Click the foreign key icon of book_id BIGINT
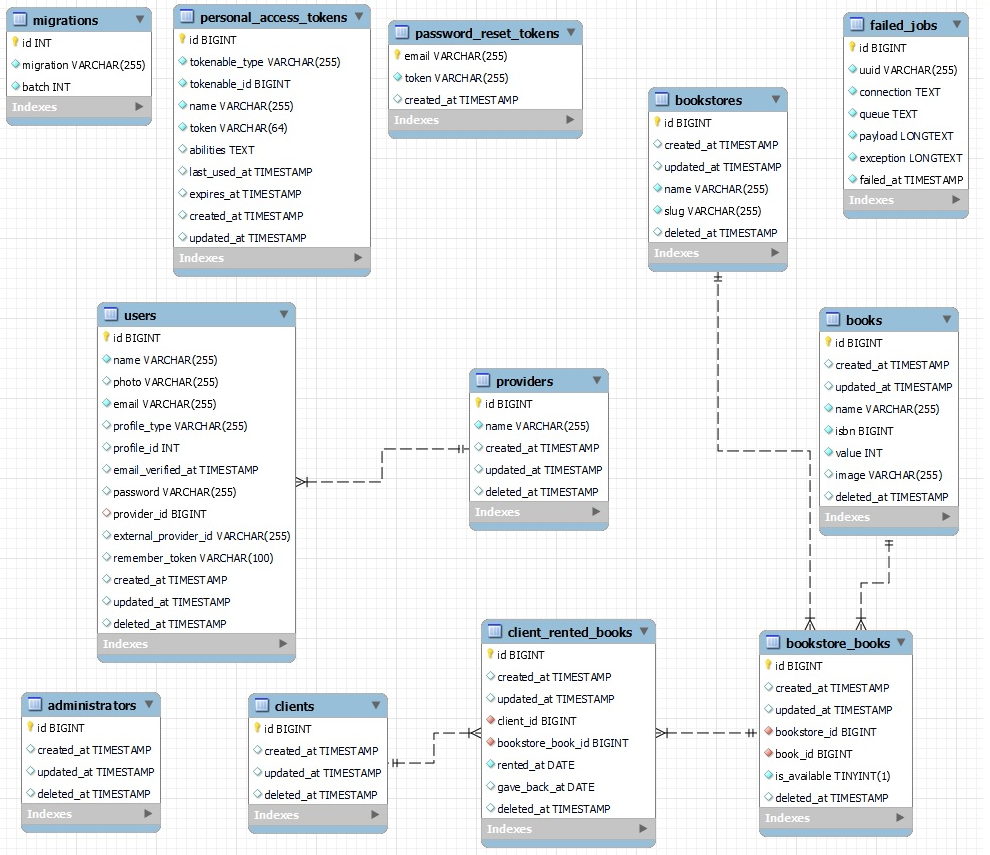 click(x=768, y=753)
